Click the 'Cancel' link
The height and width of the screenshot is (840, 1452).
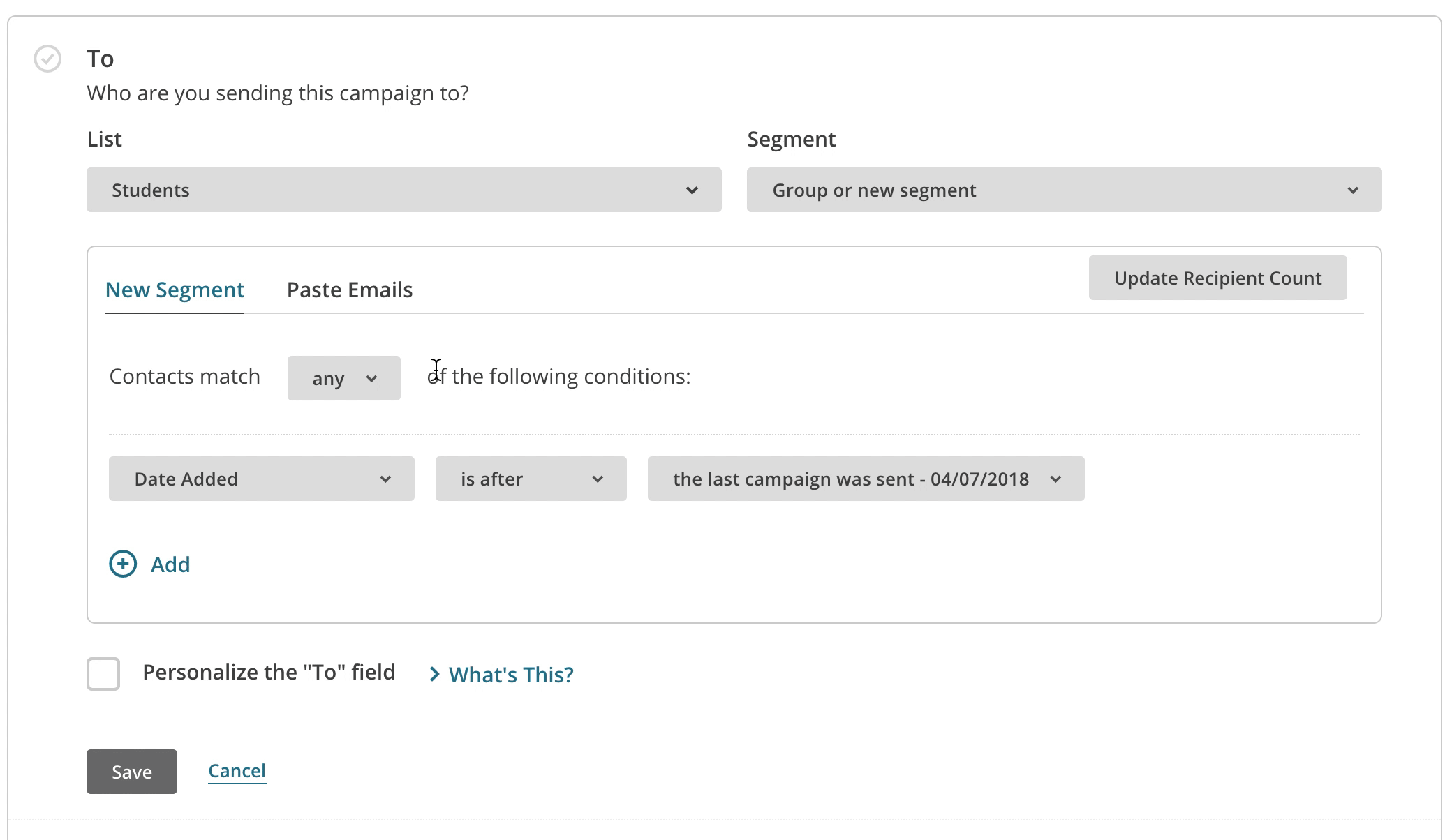(x=237, y=770)
